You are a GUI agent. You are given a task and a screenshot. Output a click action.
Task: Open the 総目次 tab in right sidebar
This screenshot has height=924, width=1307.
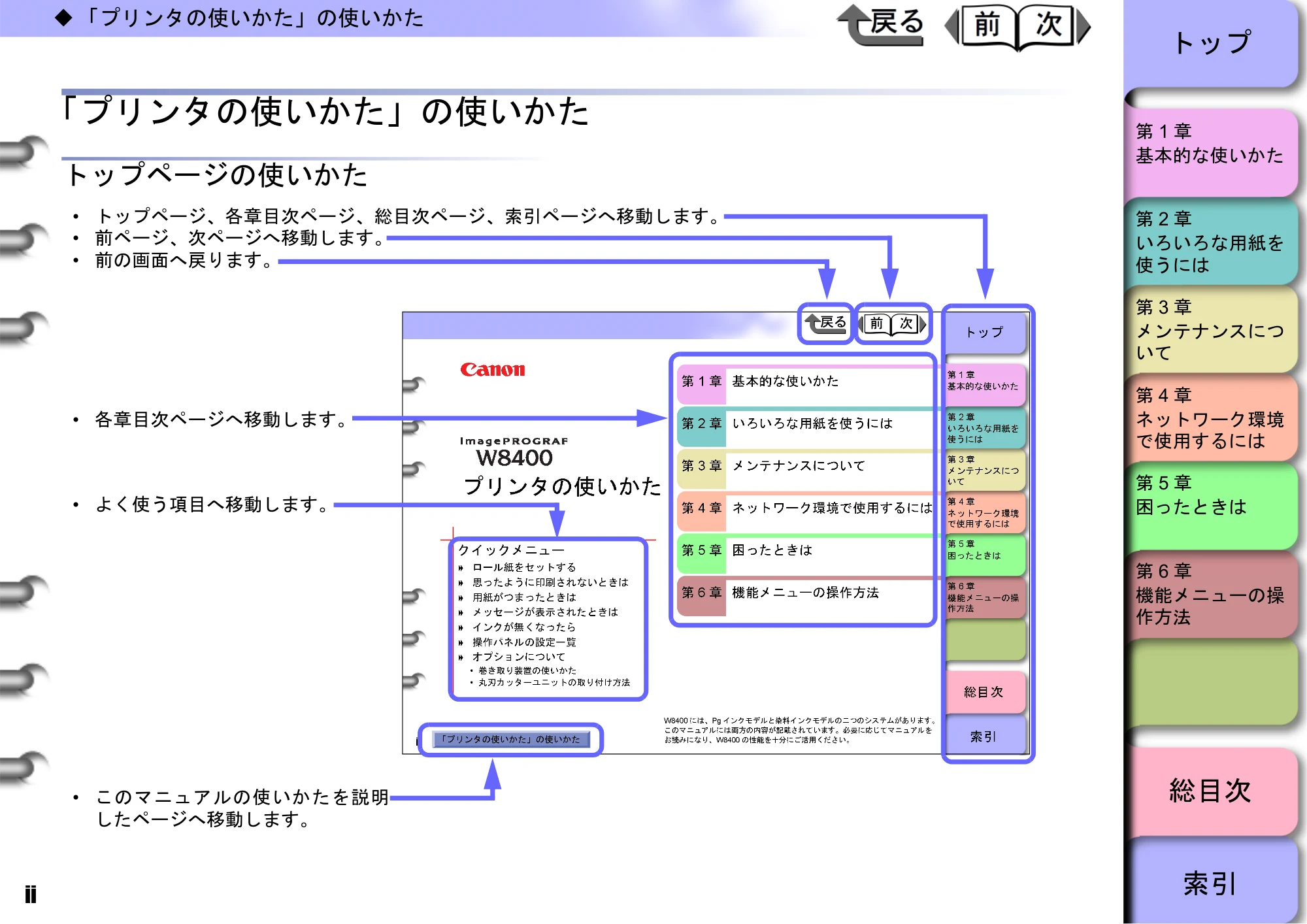pyautogui.click(x=1211, y=791)
